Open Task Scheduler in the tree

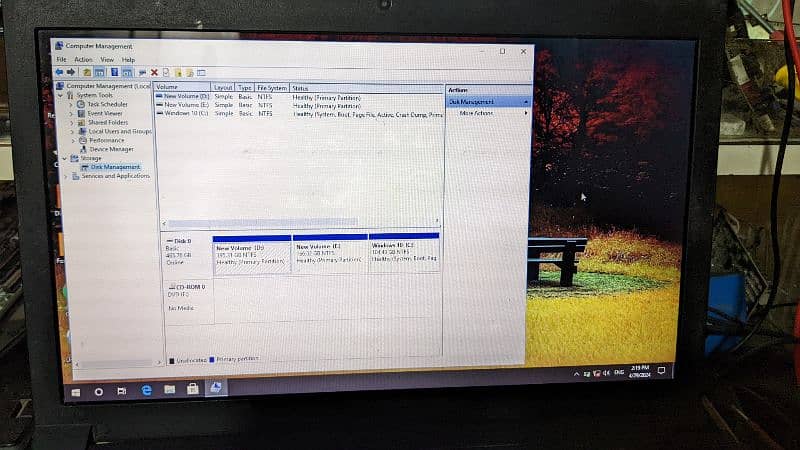[x=107, y=104]
